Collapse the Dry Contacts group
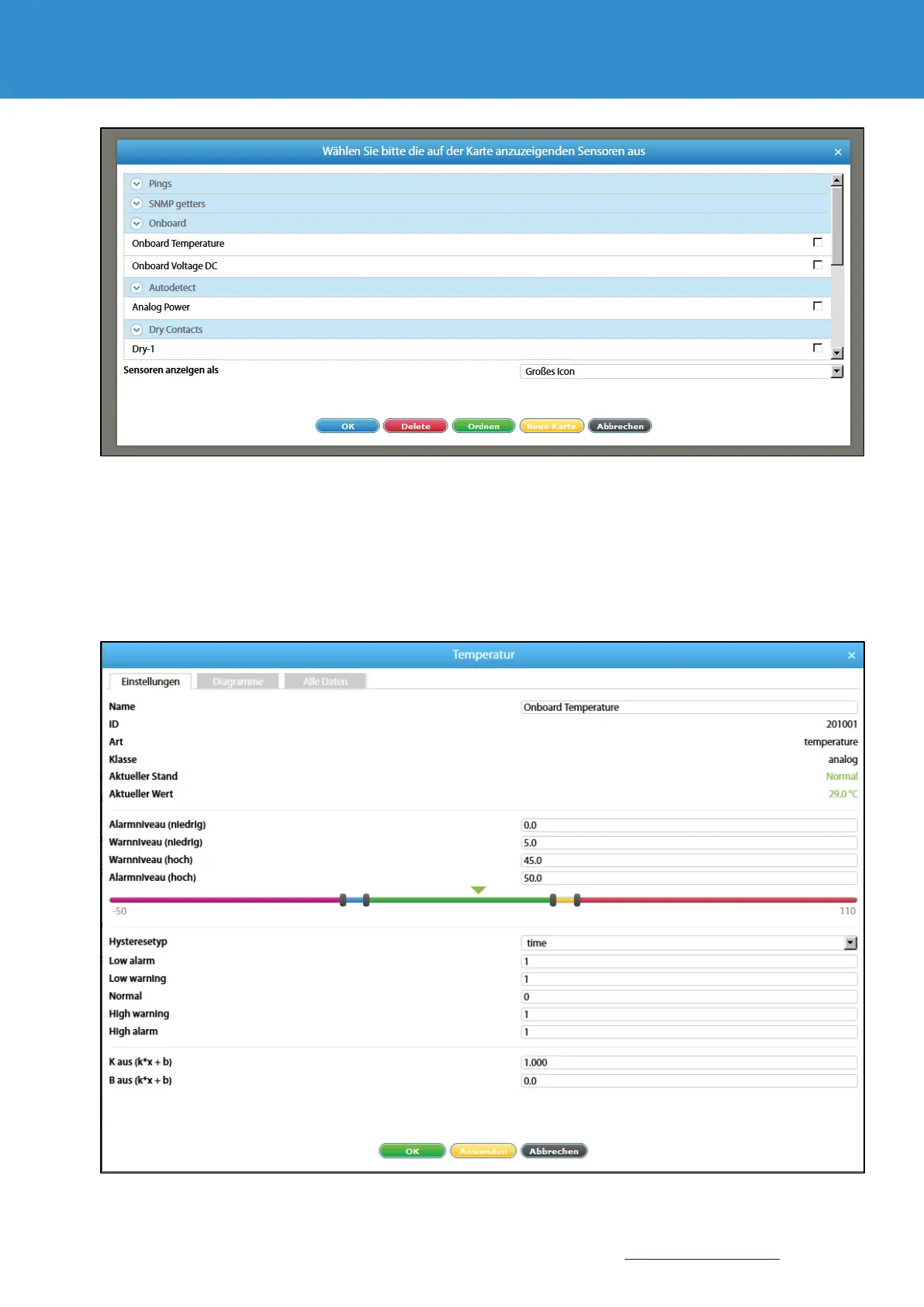Screen dimensions: 924x1307 (x=137, y=330)
